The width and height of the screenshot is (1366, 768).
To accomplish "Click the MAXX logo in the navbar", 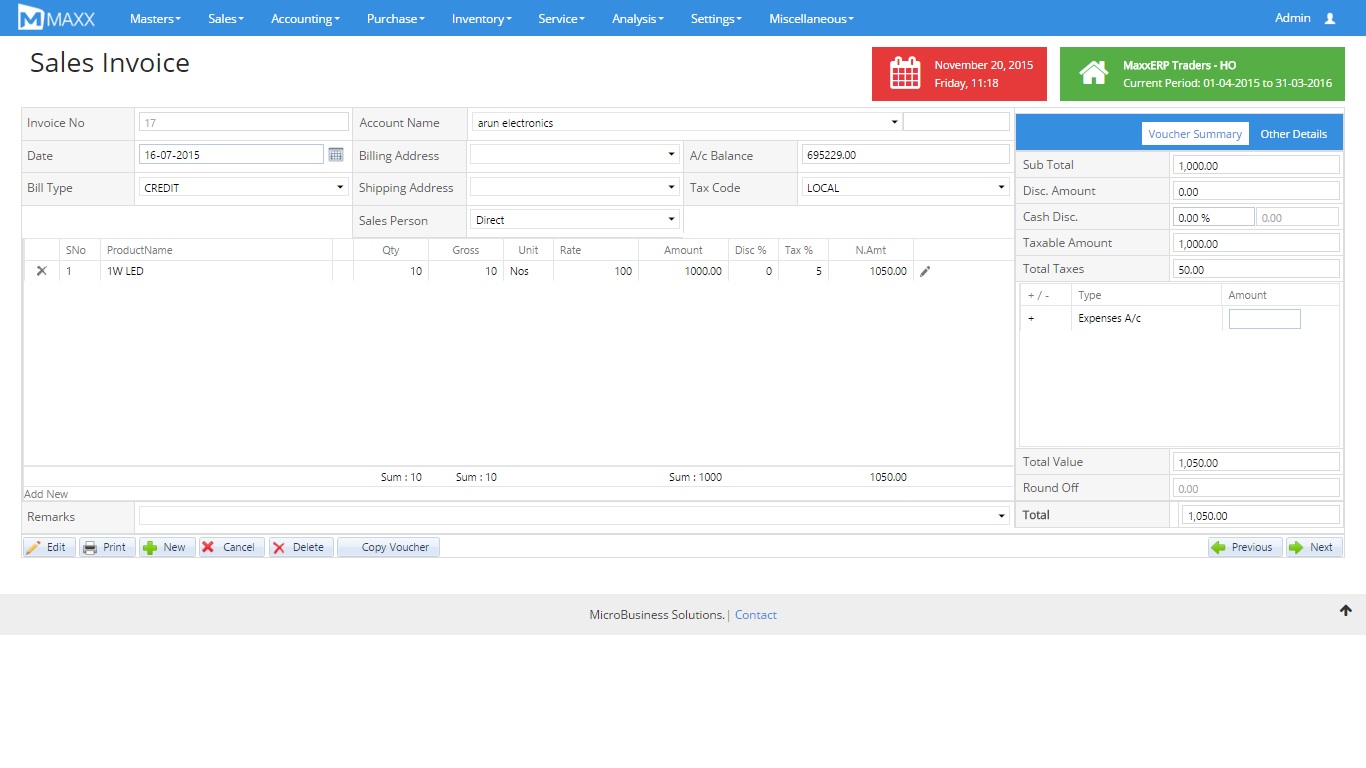I will (x=57, y=18).
